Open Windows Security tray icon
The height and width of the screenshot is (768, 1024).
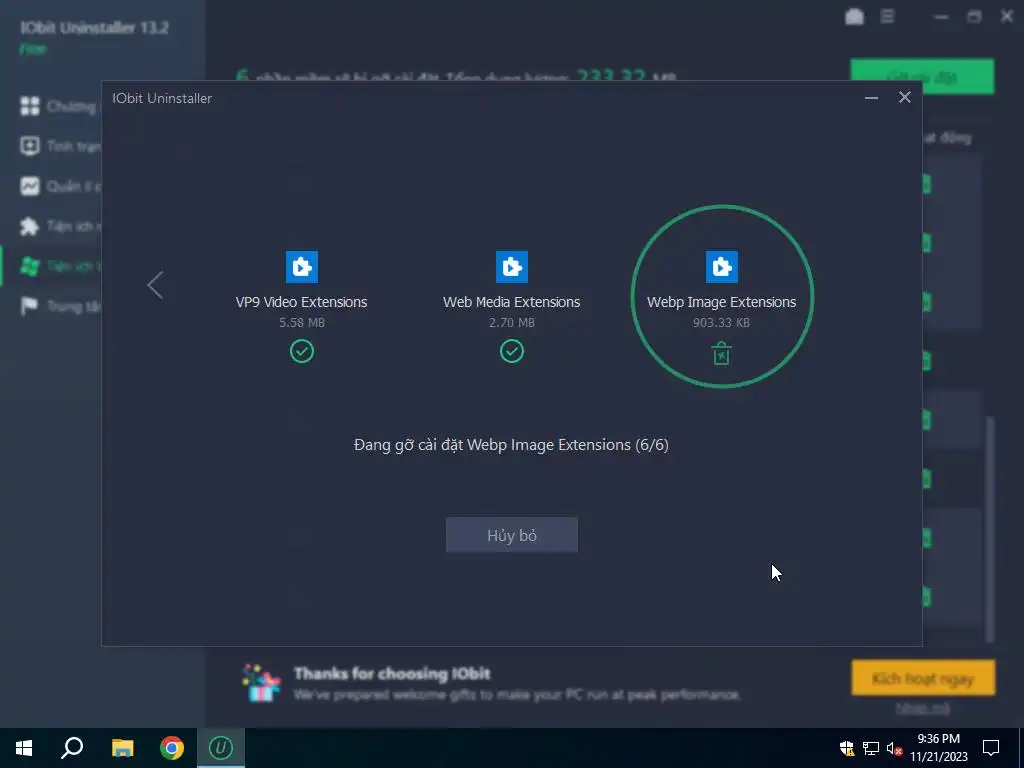point(847,748)
